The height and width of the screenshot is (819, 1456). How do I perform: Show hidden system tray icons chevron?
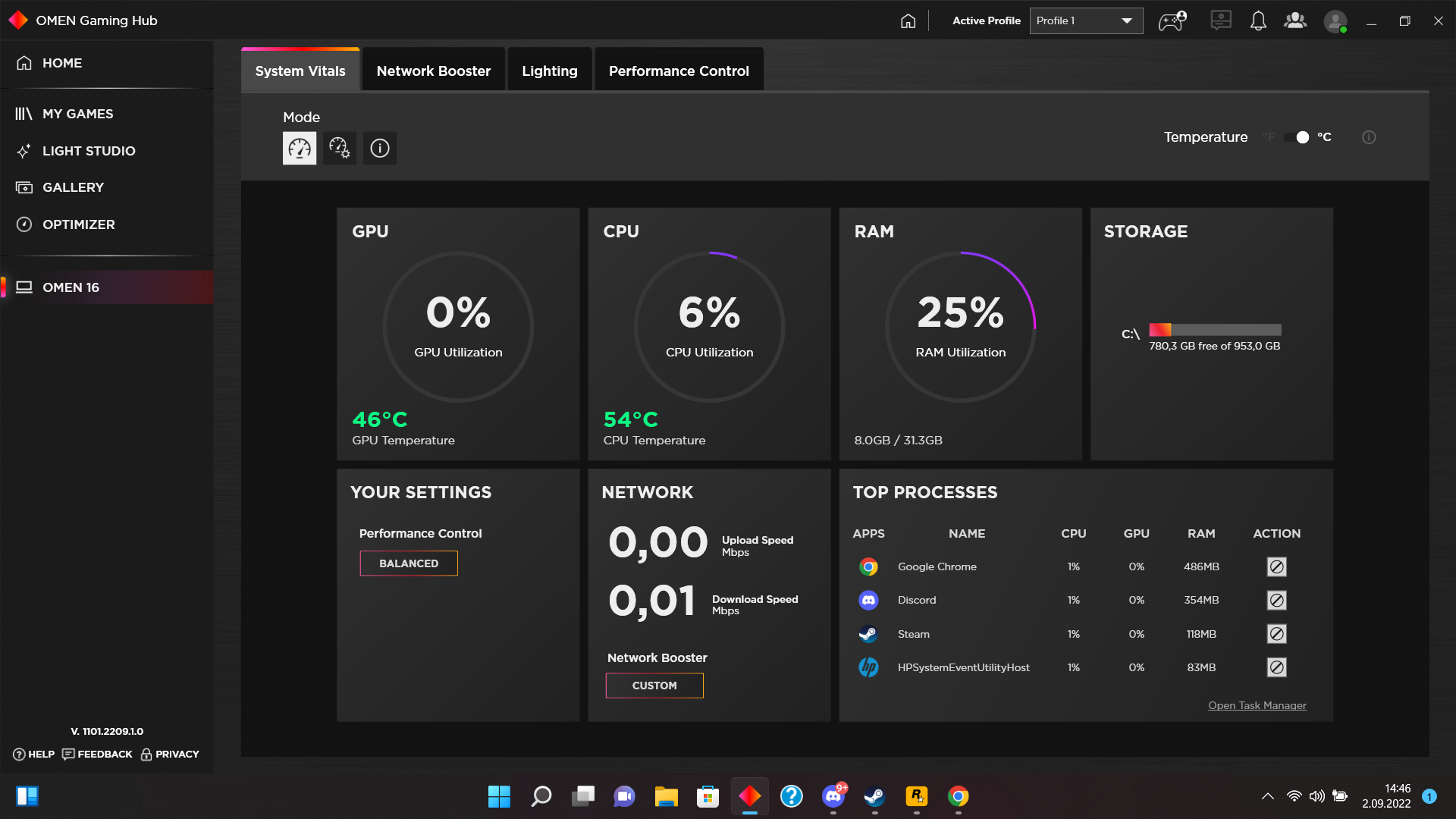pos(1267,796)
